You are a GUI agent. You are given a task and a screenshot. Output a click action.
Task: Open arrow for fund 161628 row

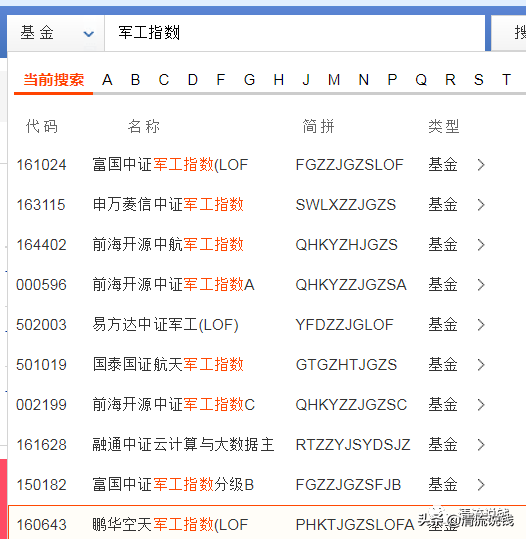point(481,445)
